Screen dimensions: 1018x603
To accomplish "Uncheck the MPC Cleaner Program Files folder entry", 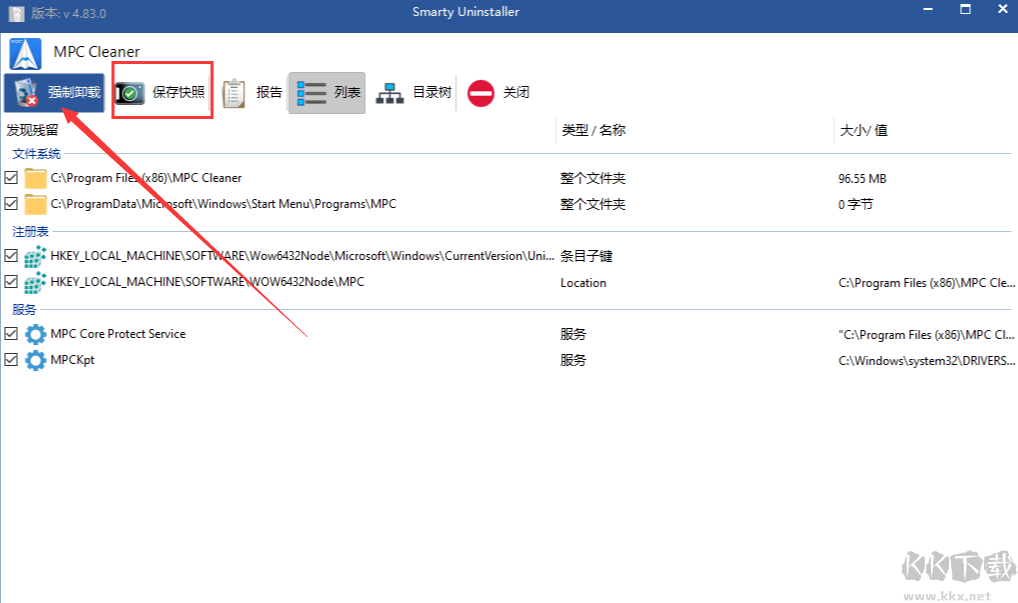I will click(11, 177).
